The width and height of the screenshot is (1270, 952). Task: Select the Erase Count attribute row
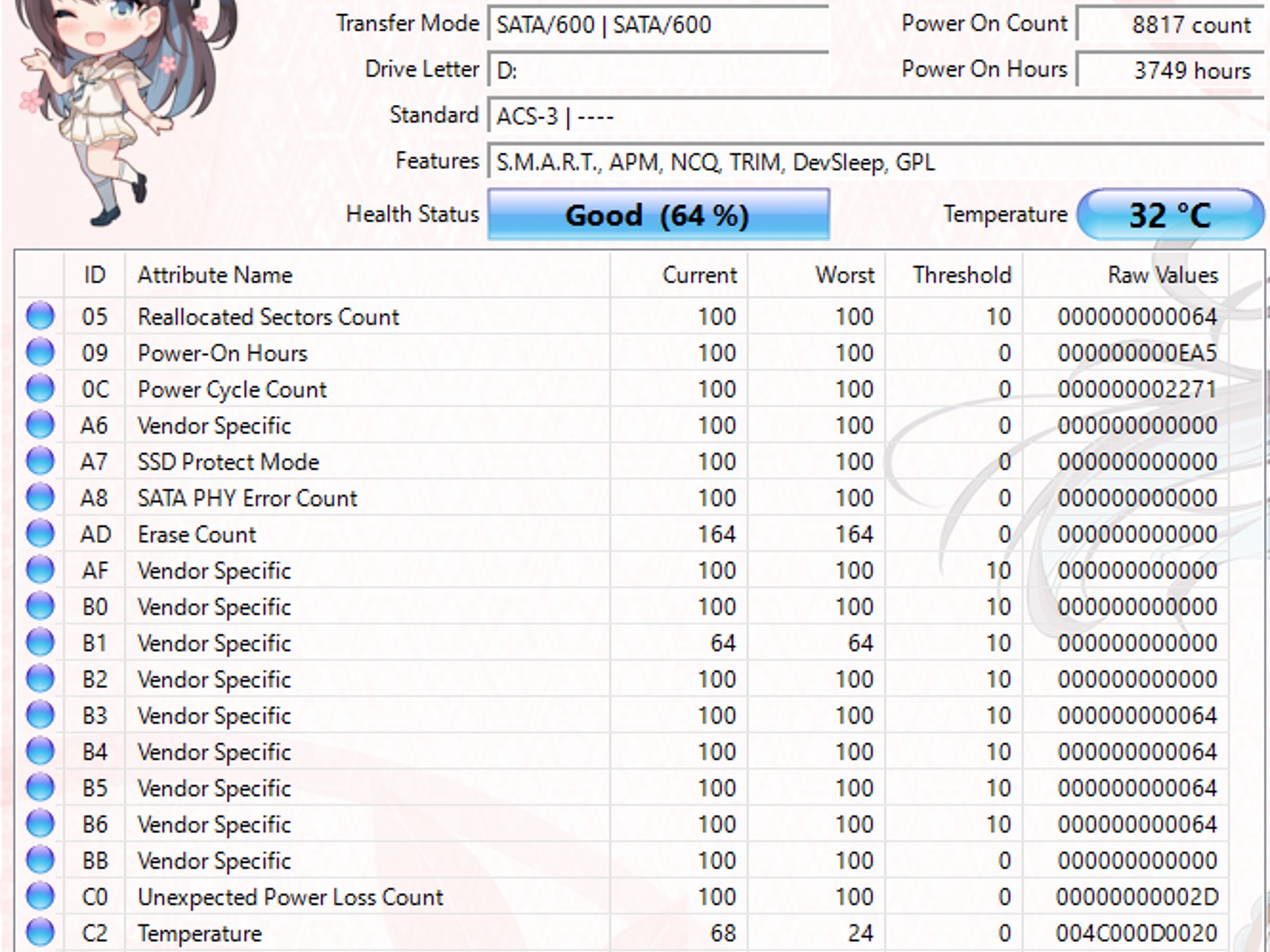click(622, 534)
